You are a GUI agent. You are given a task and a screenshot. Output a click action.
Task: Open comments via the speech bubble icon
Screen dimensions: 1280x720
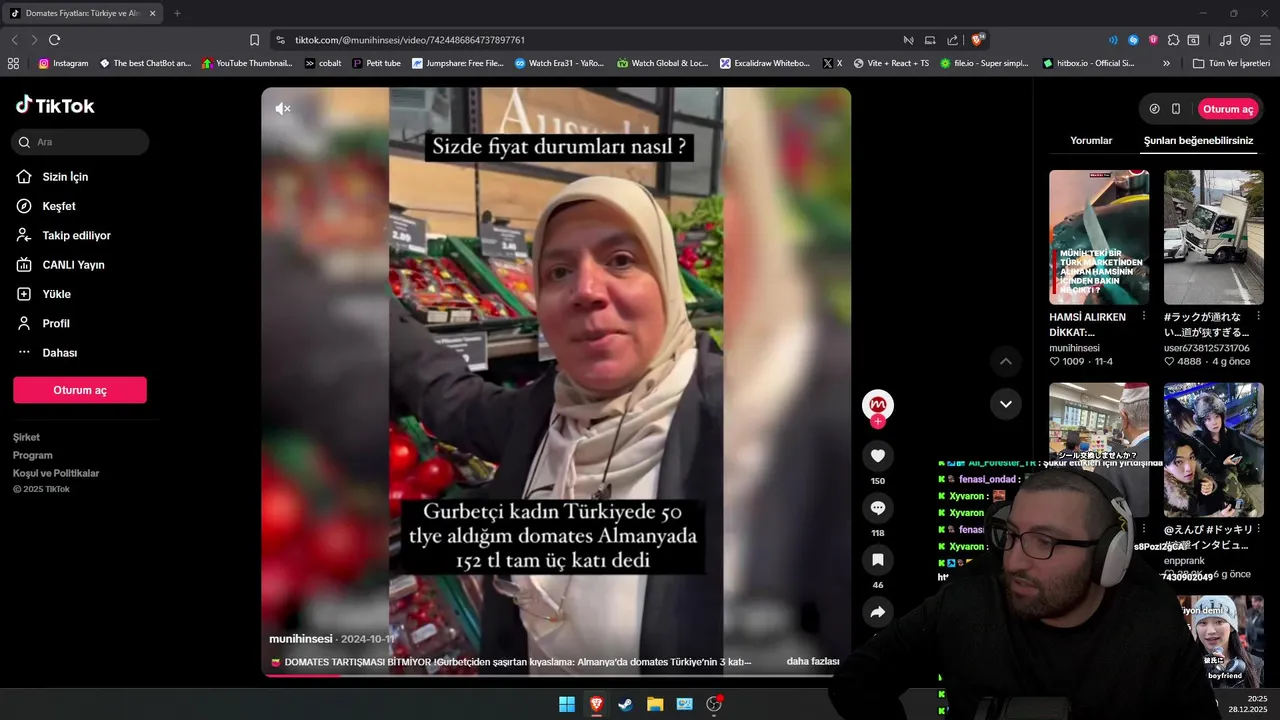coord(878,508)
